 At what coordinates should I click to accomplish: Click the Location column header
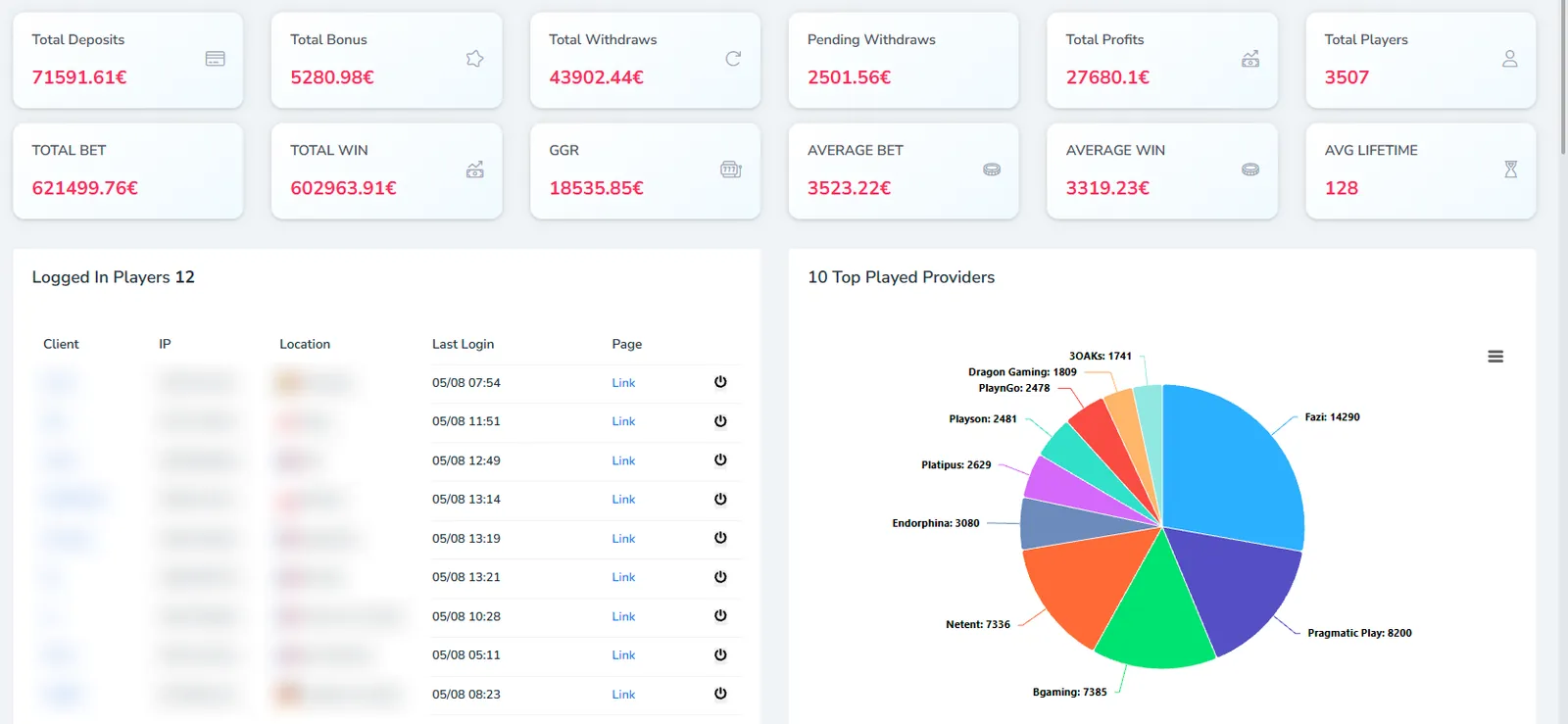305,344
